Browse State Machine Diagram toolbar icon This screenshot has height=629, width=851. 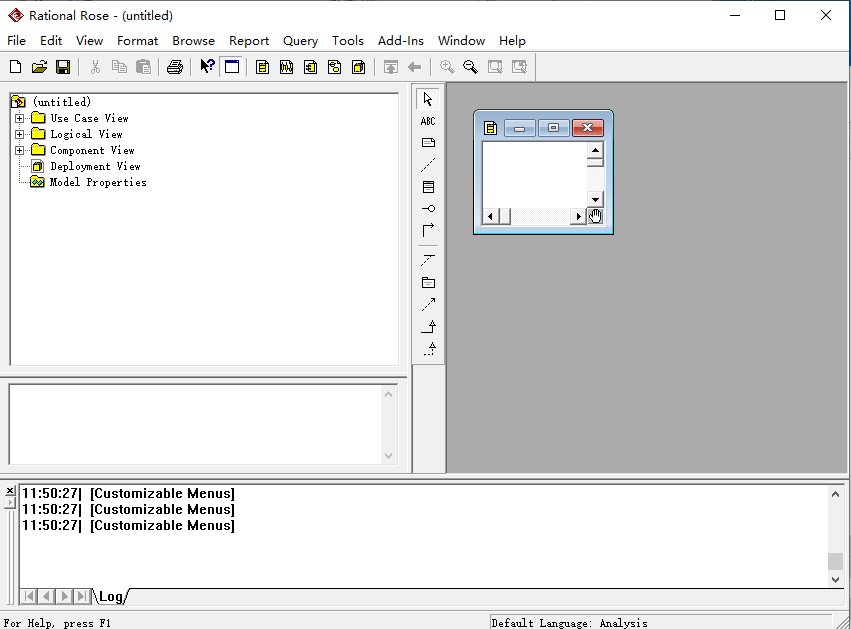334,67
